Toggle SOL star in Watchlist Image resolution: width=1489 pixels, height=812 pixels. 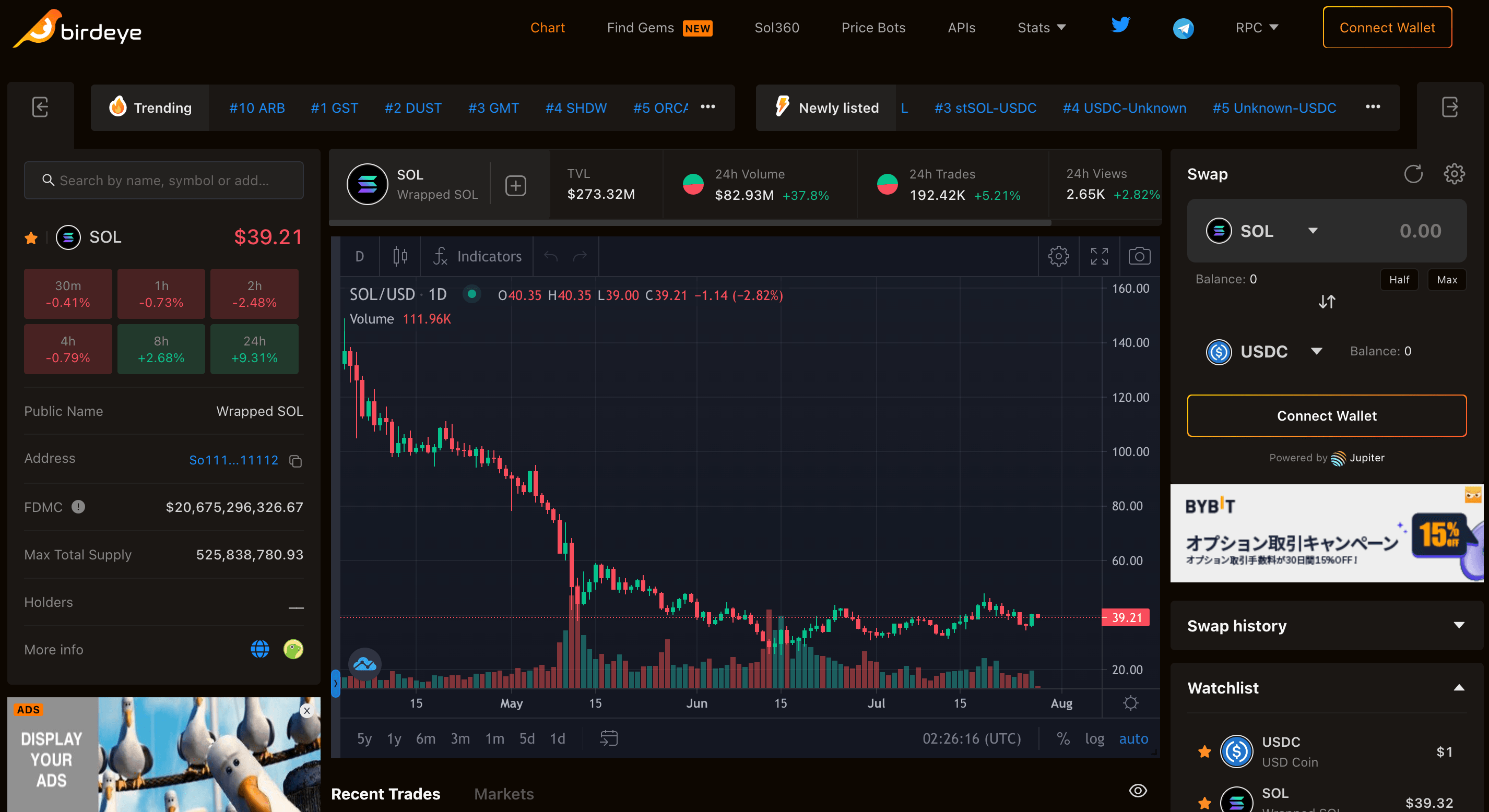pos(1204,803)
